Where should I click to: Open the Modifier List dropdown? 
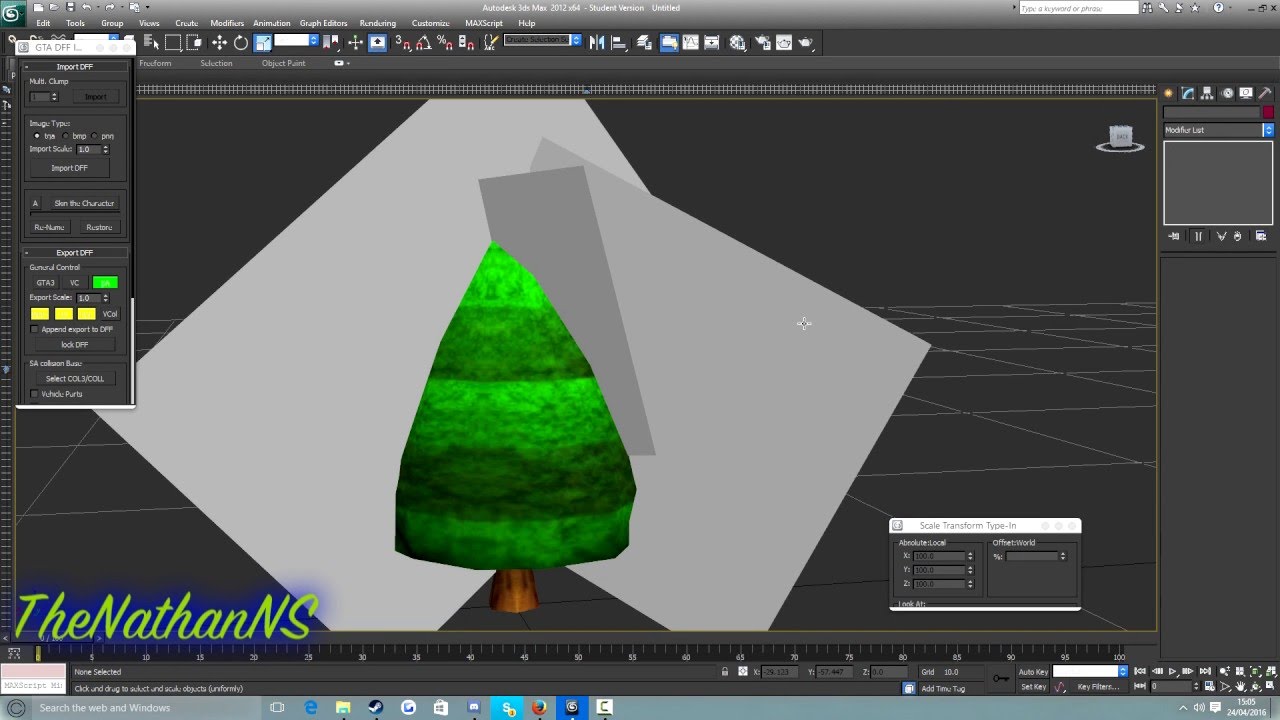(x=1219, y=130)
